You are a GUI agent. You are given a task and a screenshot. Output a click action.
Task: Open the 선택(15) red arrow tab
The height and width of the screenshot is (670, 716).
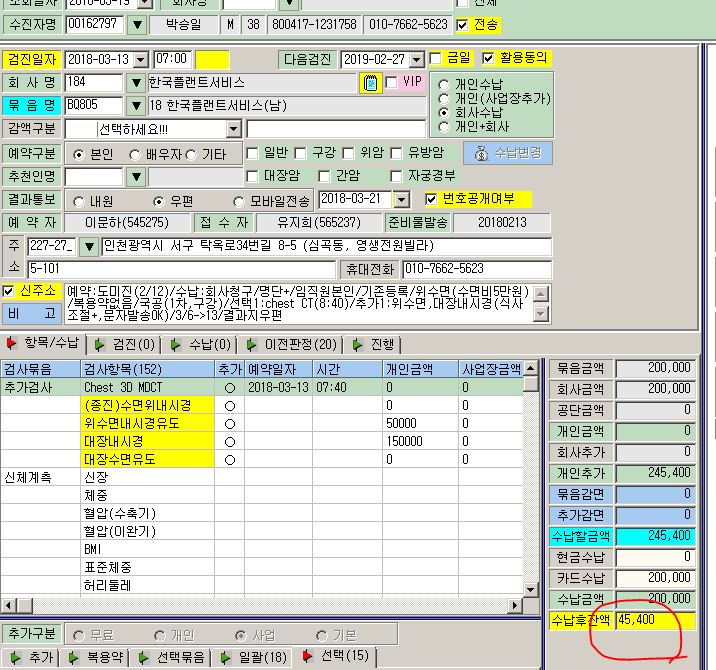pos(335,656)
